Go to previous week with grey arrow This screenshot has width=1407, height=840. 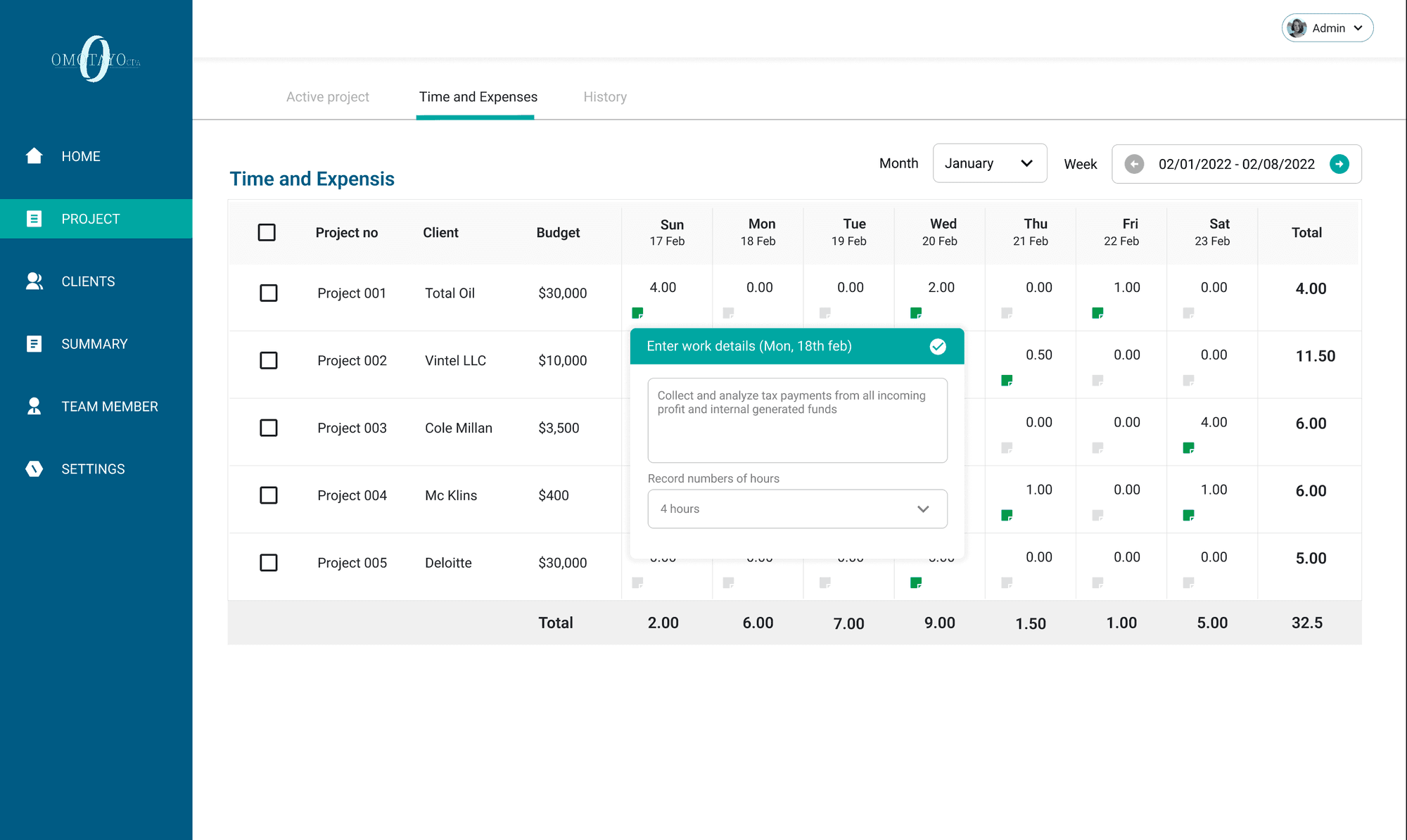click(1134, 164)
